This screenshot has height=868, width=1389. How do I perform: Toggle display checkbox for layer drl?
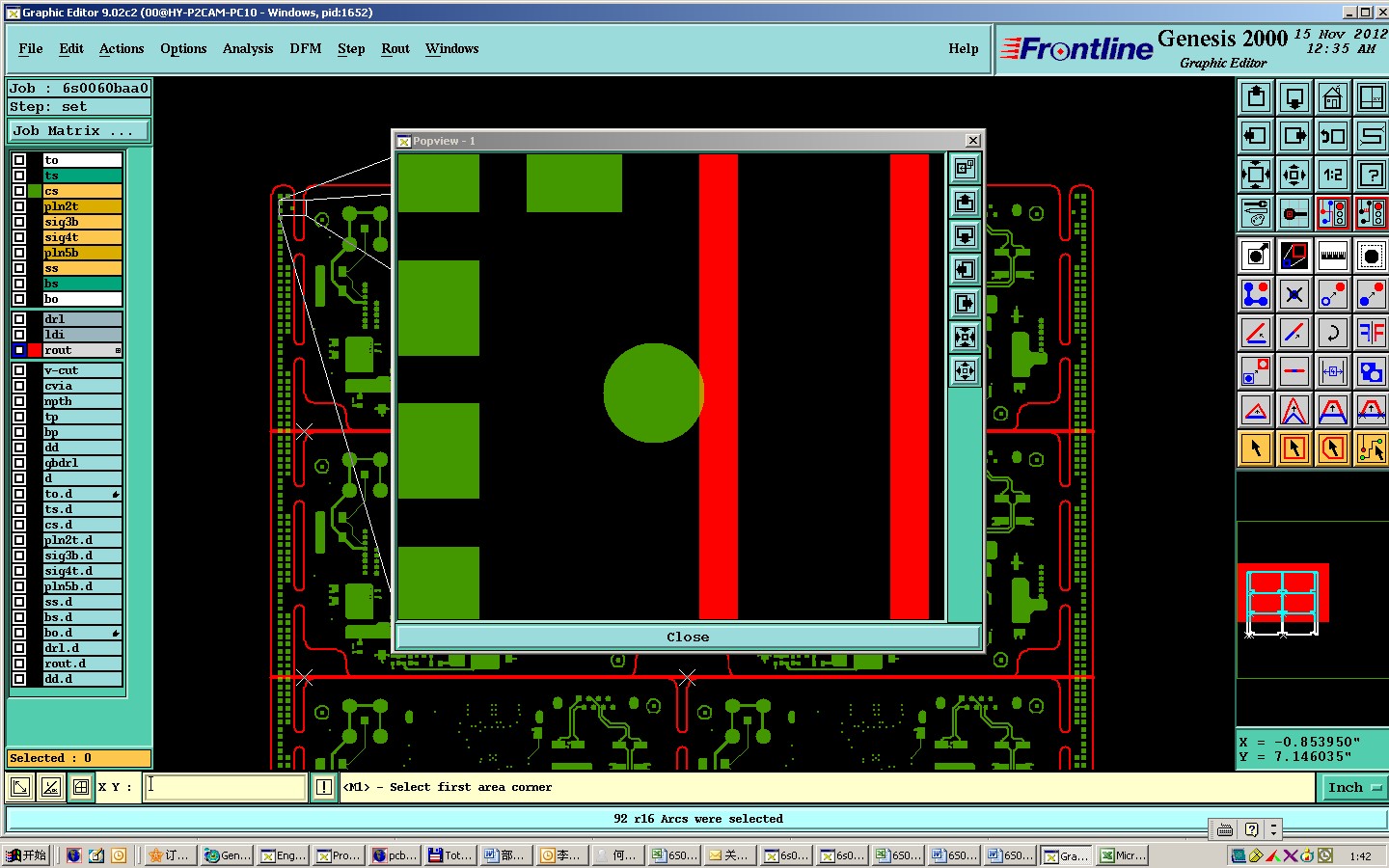19,319
